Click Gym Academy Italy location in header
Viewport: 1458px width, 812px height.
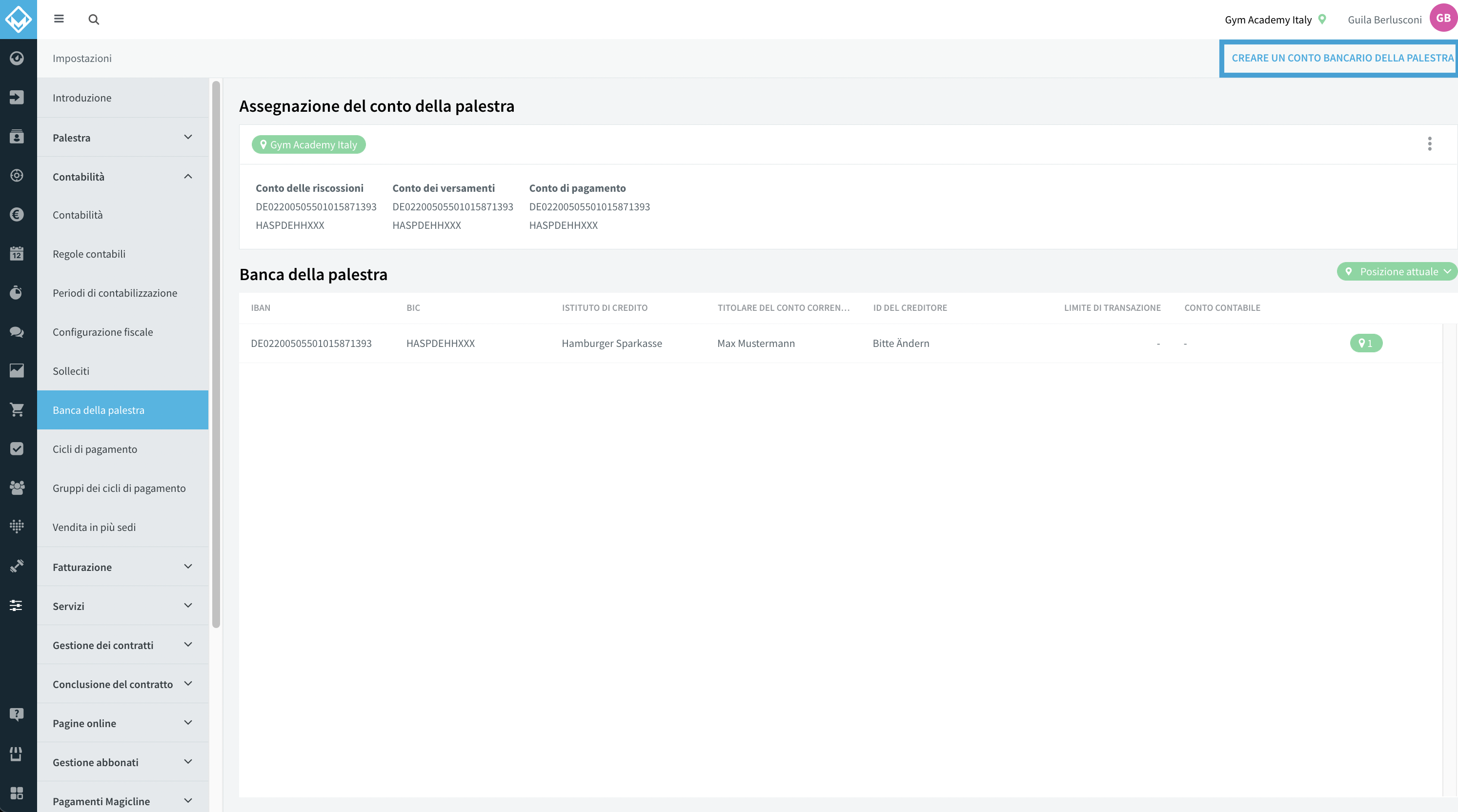(x=1268, y=19)
